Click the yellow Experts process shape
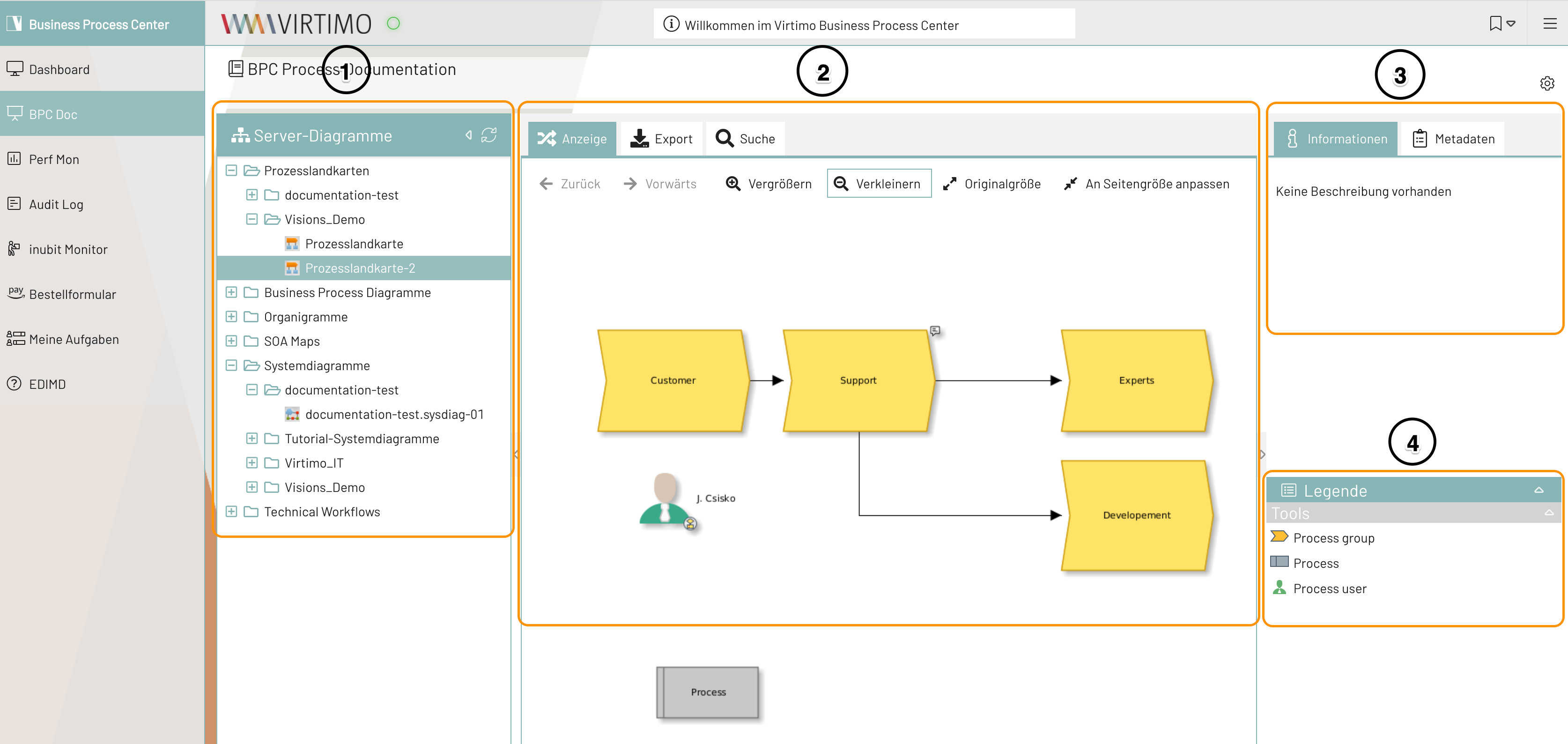The width and height of the screenshot is (1568, 744). click(1136, 380)
